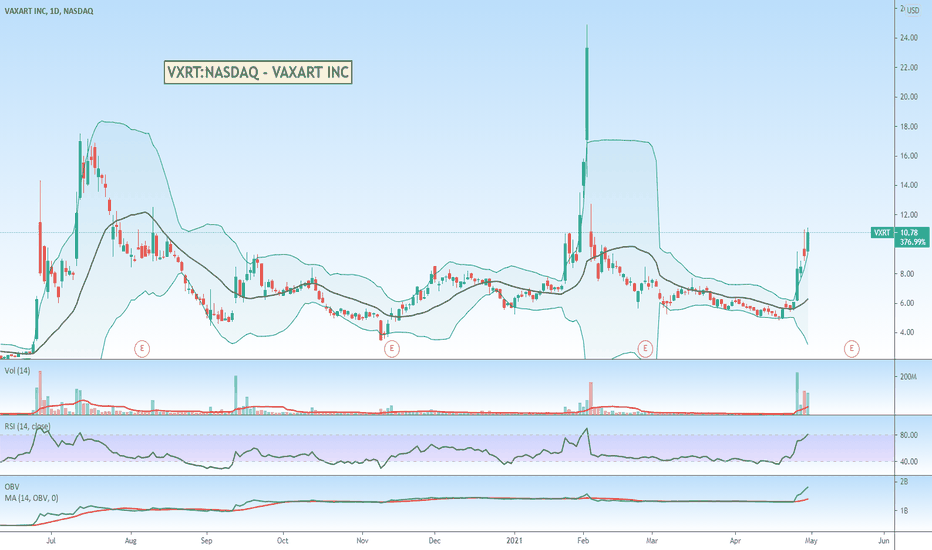
Task: Click the 40.00 RSI axis label
Action: (x=909, y=461)
